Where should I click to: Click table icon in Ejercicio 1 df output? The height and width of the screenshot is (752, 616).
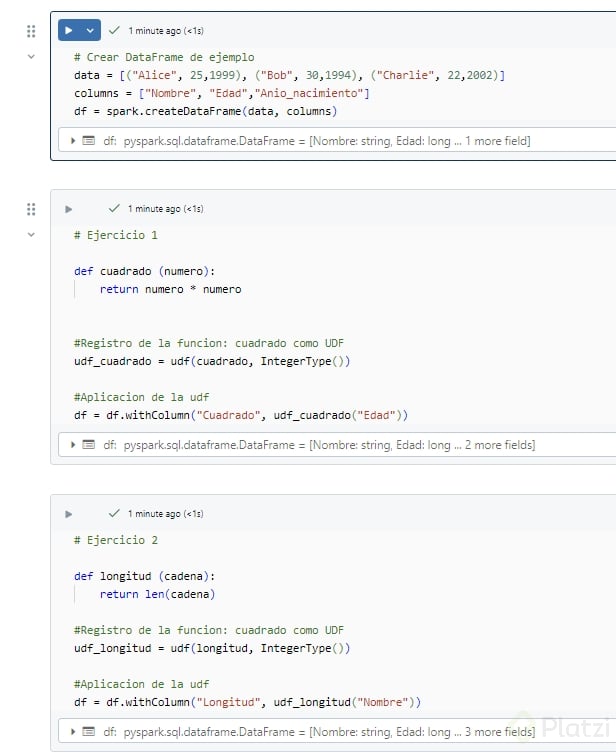click(89, 445)
